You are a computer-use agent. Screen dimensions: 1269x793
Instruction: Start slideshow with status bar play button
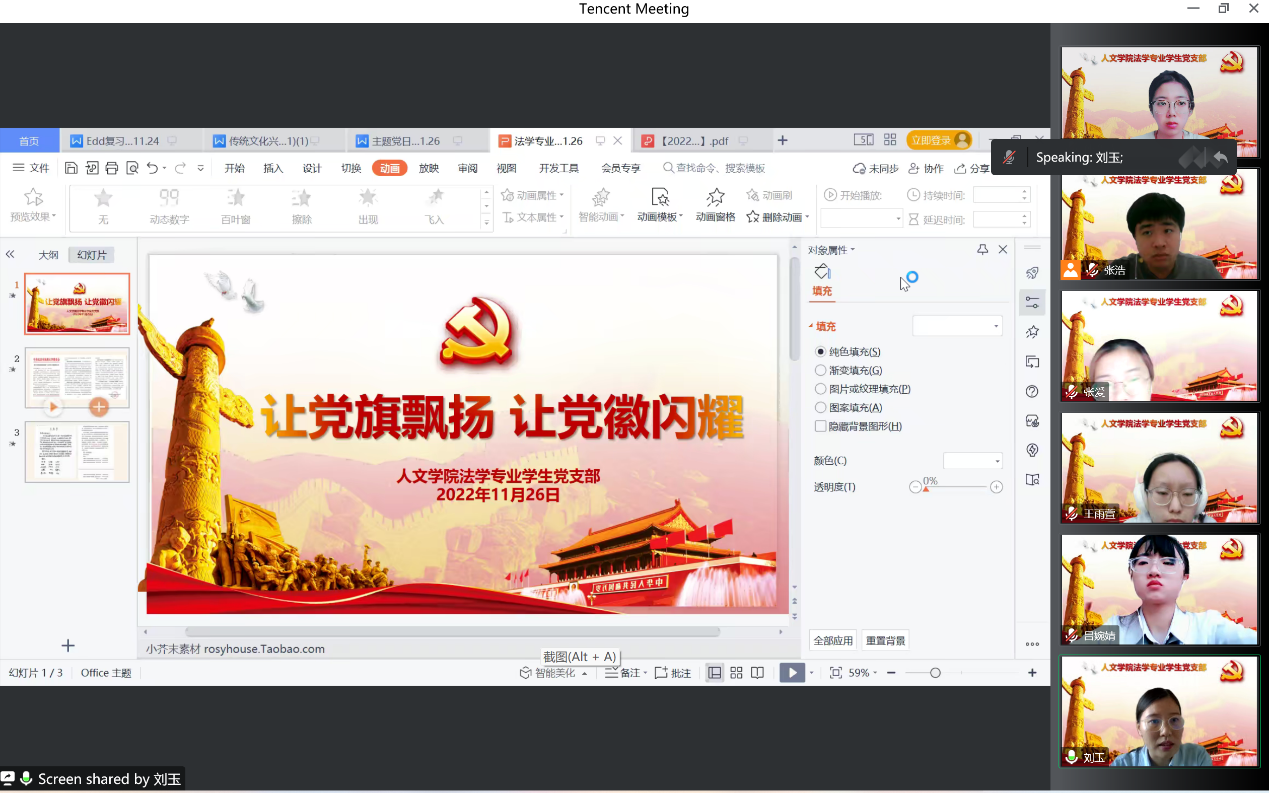point(792,673)
